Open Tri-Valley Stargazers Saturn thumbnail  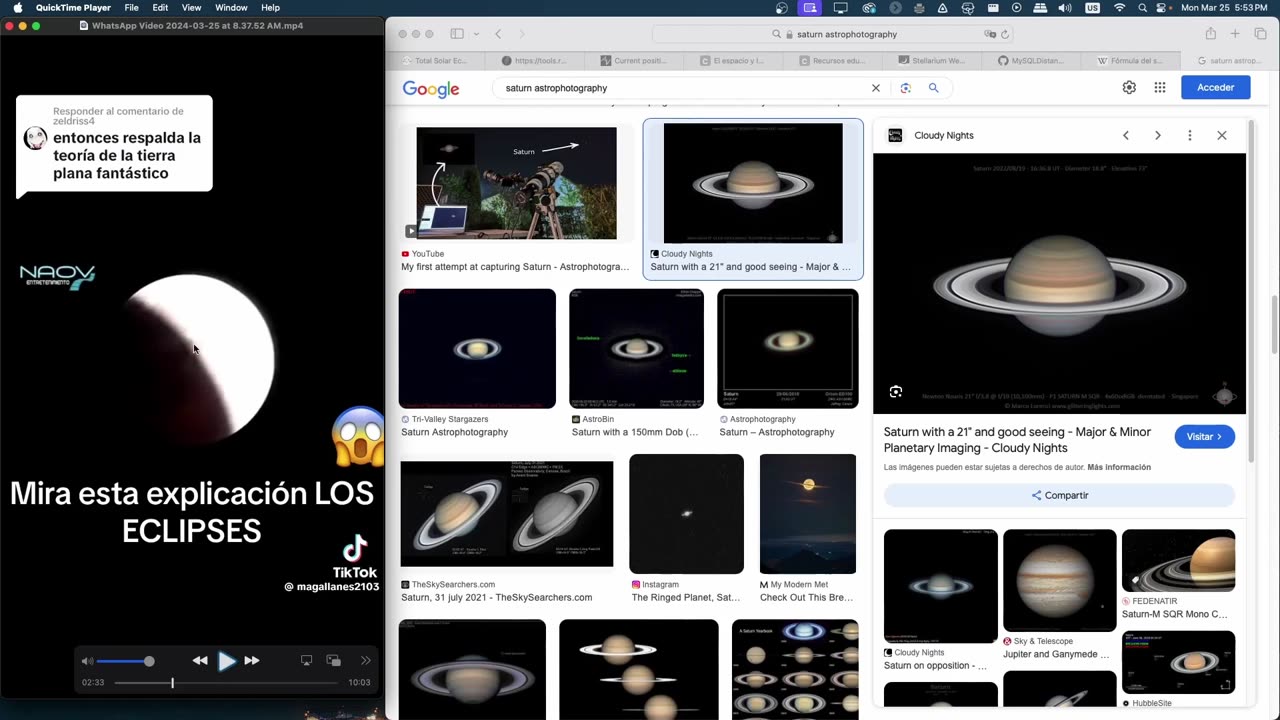(477, 349)
